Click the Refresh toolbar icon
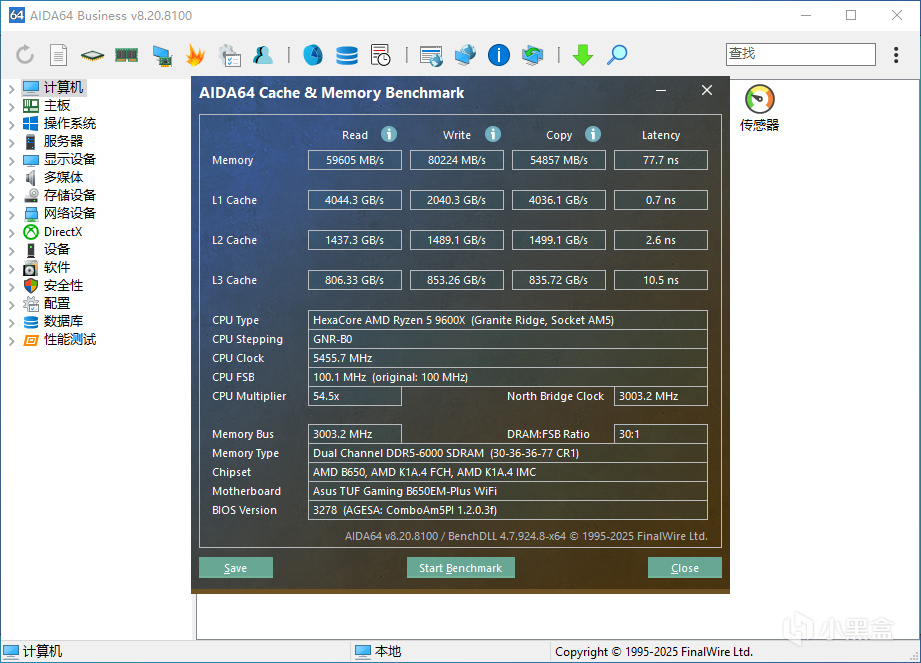Viewport: 921px width, 663px height. [25, 55]
